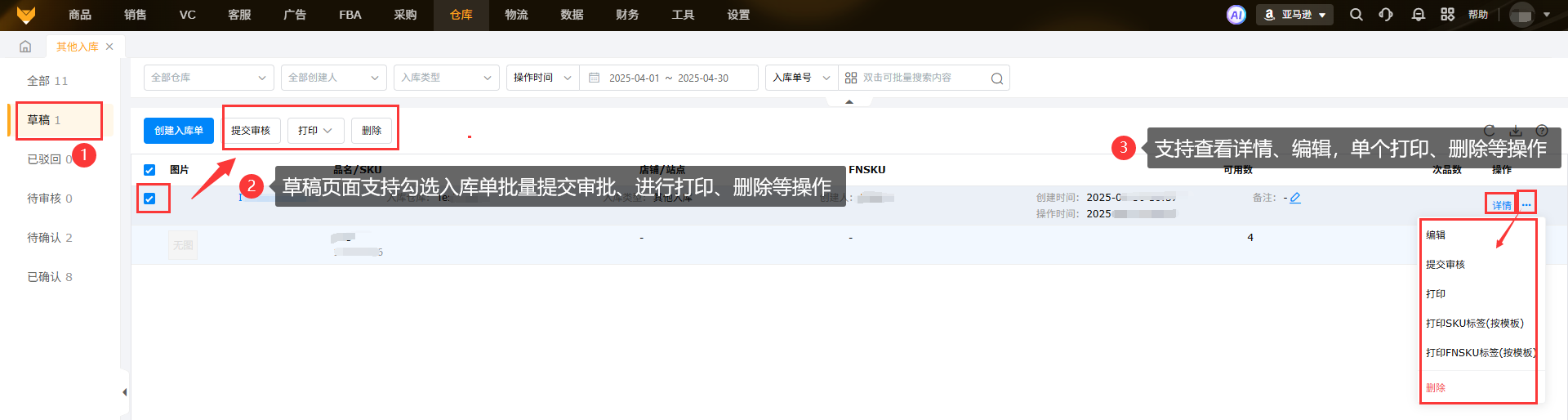Image resolution: width=1568 pixels, height=420 pixels.
Task: Open the 工具 menu
Action: pyautogui.click(x=683, y=15)
